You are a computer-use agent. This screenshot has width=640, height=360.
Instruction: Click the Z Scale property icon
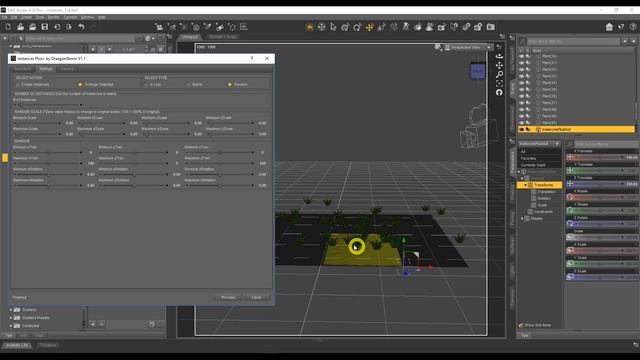(x=570, y=277)
